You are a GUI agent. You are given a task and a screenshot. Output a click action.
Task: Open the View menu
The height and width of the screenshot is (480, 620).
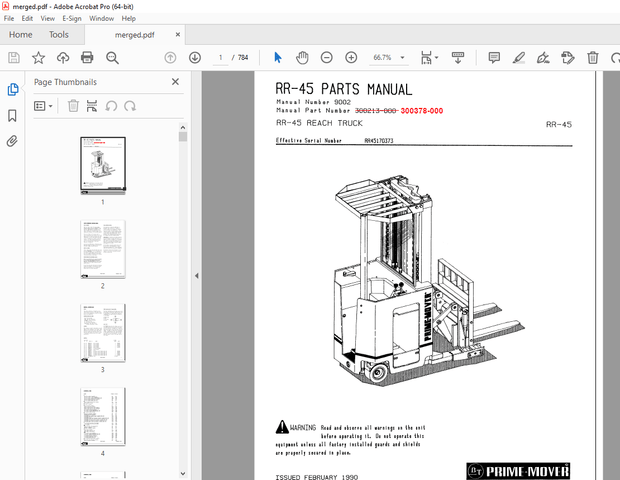click(47, 19)
